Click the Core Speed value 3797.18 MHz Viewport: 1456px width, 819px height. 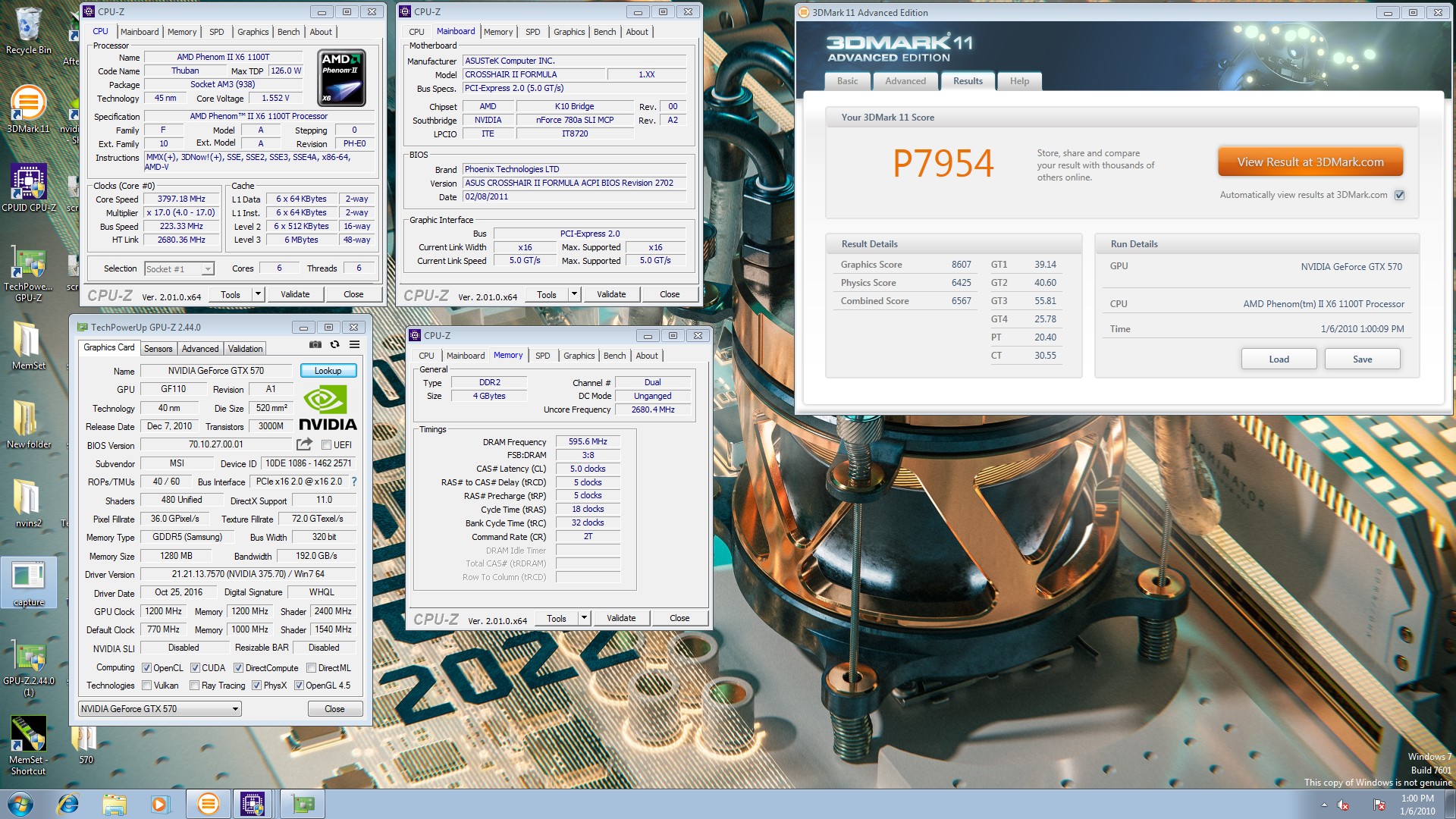tap(181, 199)
